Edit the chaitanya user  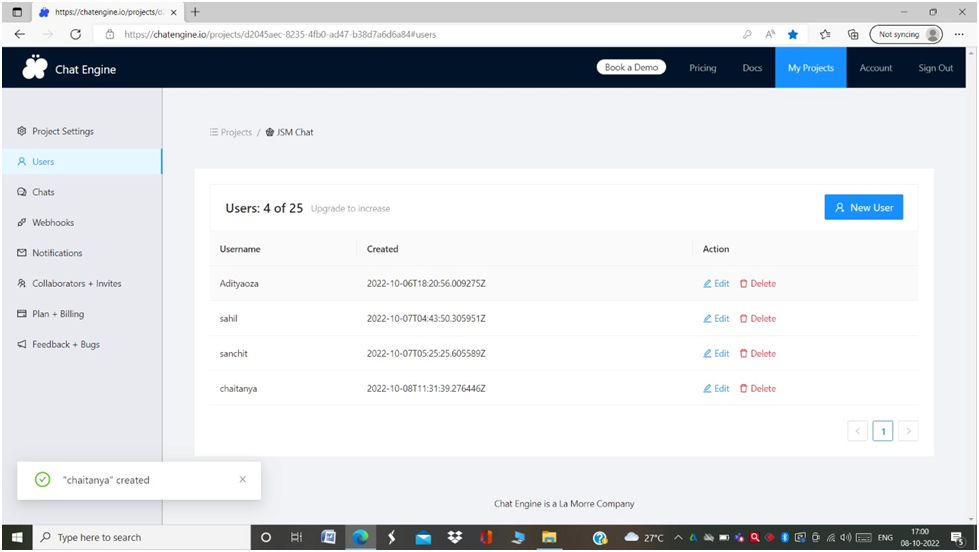click(x=716, y=388)
